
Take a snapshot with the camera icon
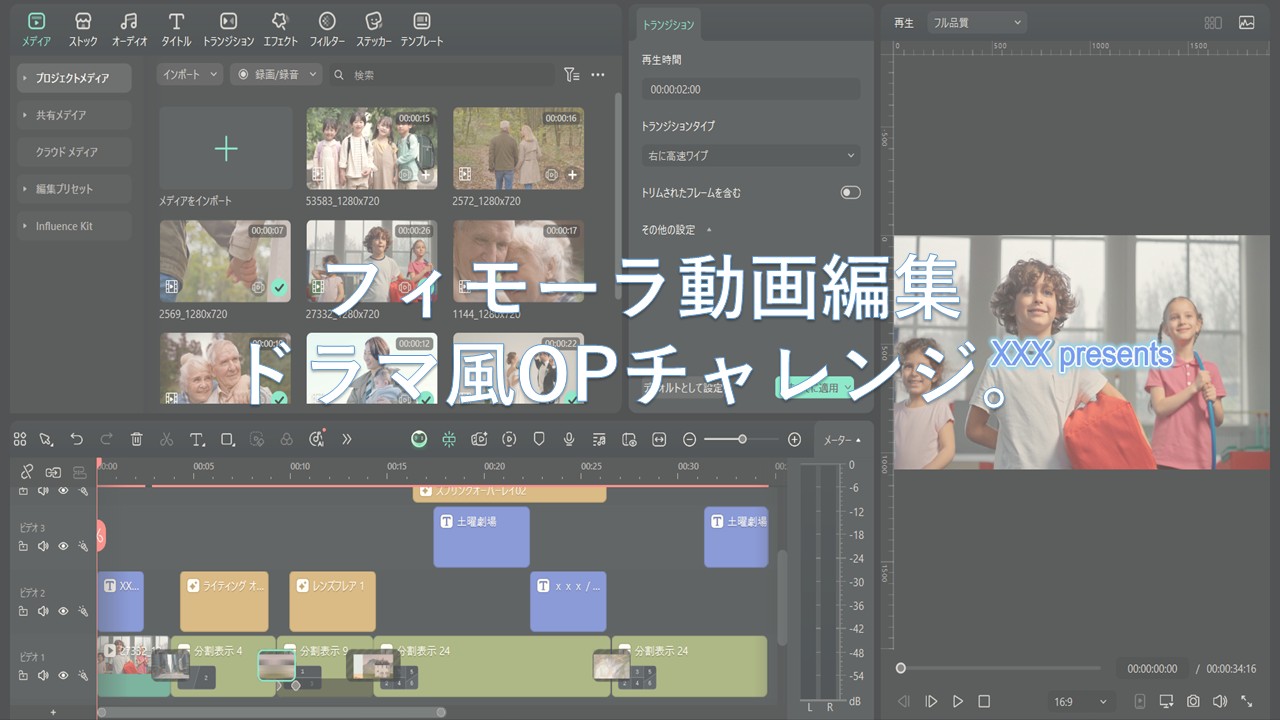click(x=1193, y=701)
